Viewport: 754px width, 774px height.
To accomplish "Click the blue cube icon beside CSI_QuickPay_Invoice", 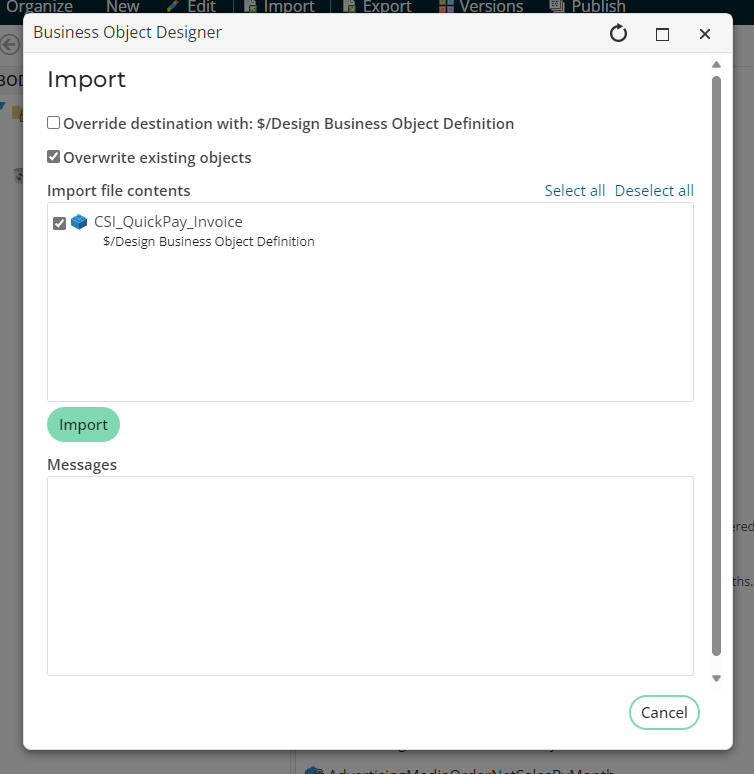I will coord(79,222).
